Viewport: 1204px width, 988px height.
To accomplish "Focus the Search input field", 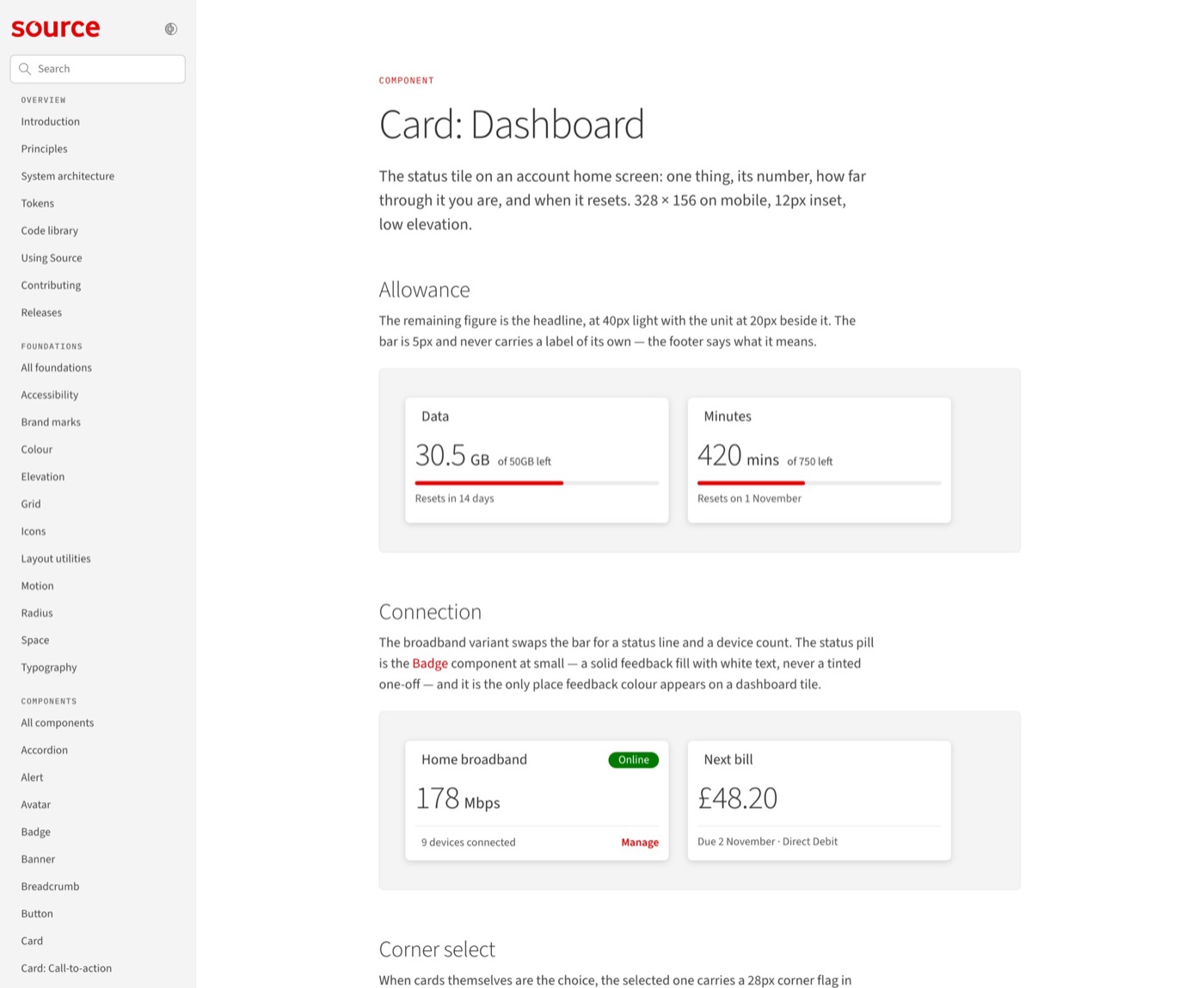I will coord(98,69).
